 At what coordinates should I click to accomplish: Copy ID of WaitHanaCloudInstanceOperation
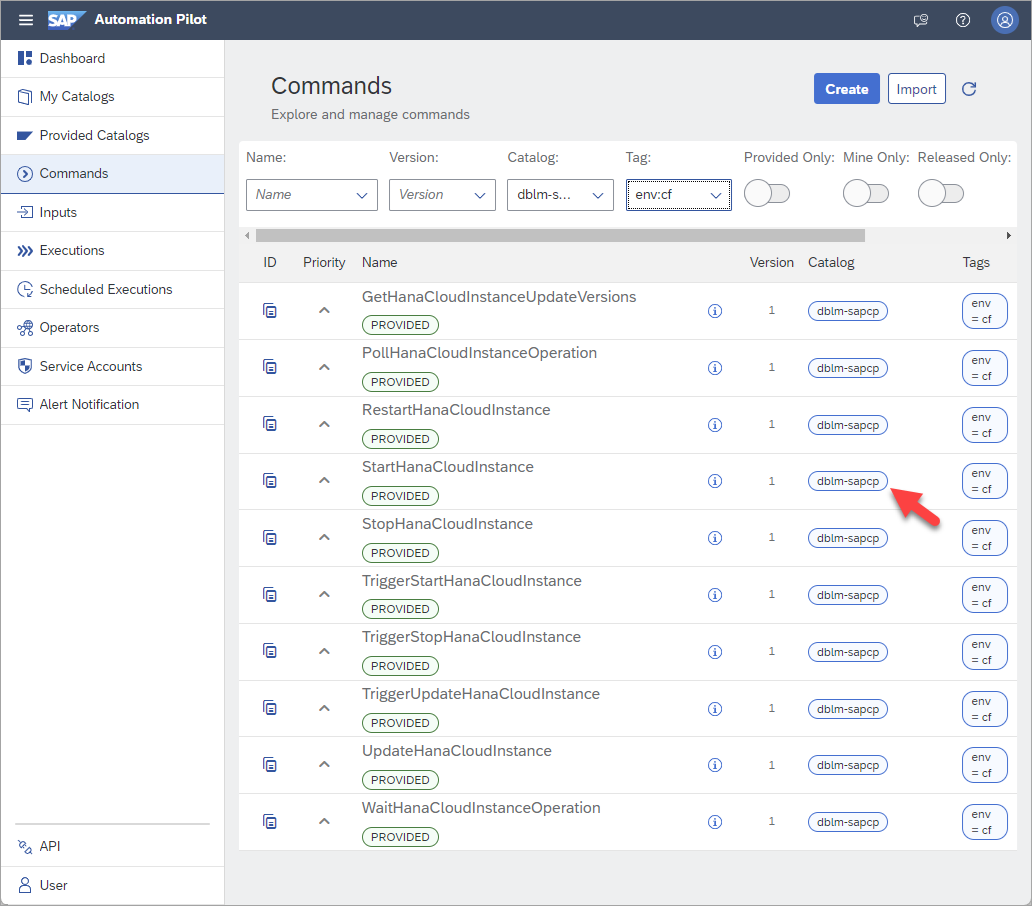pos(270,822)
